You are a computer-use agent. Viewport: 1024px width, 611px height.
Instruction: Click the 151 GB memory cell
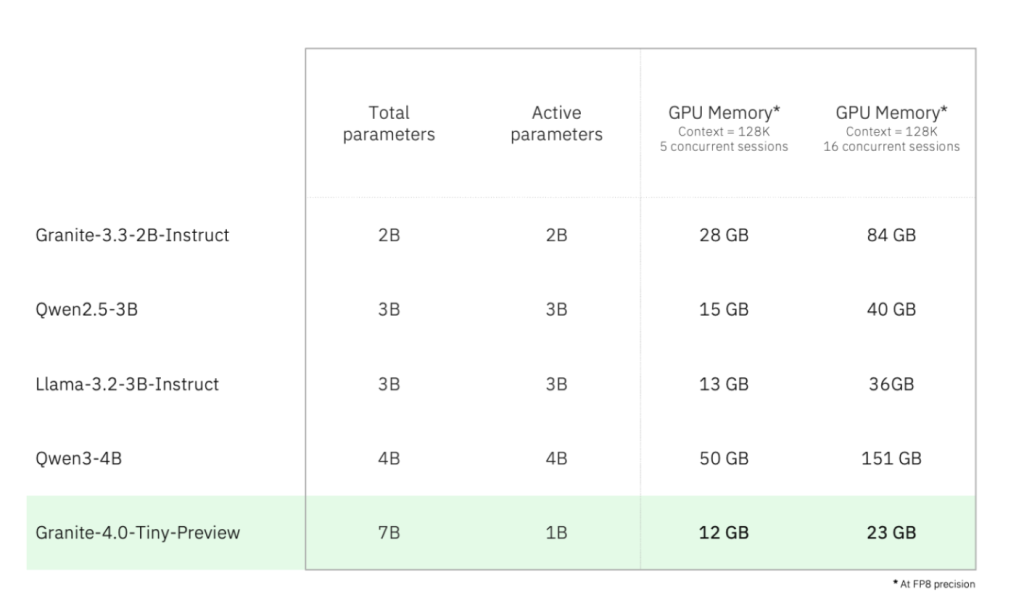point(891,458)
